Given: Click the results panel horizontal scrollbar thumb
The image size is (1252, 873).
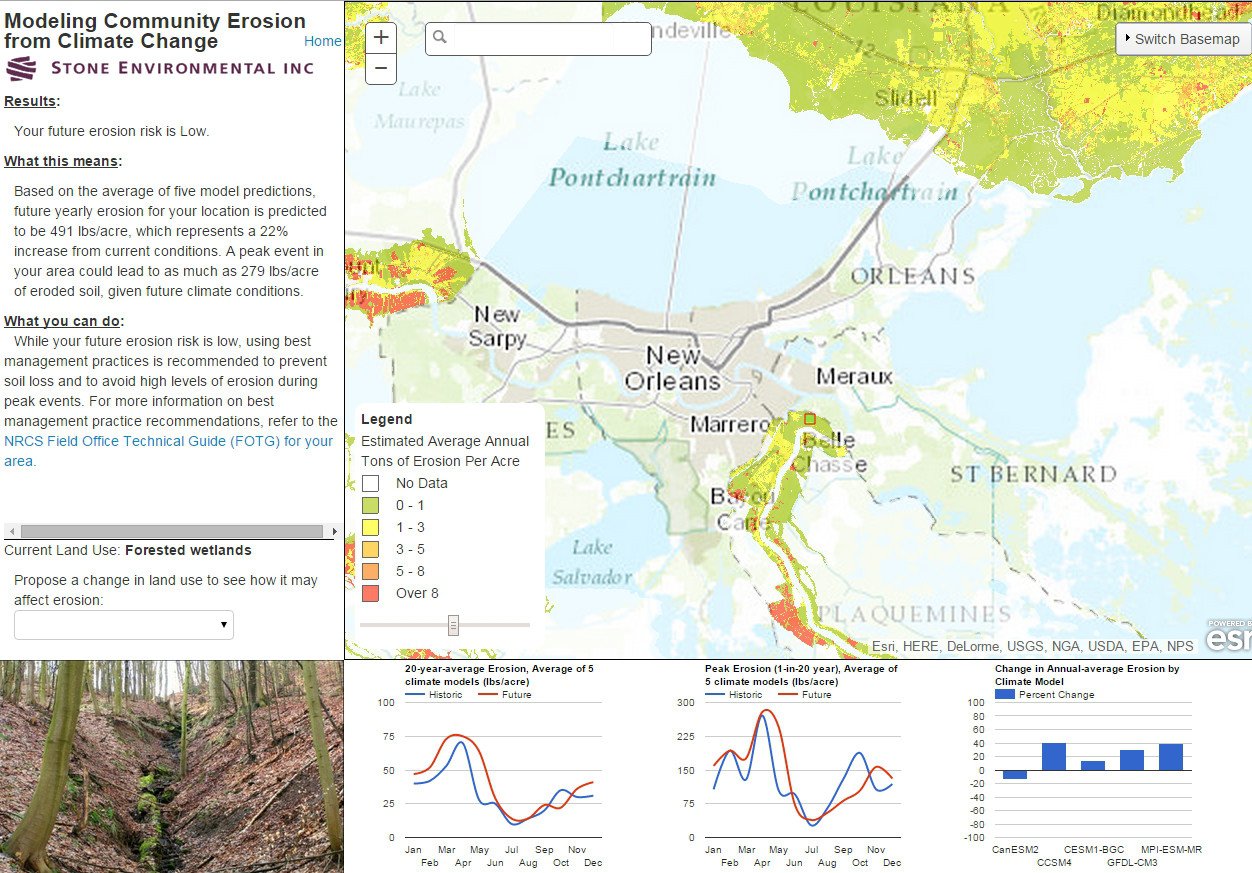Looking at the screenshot, I should 172,532.
